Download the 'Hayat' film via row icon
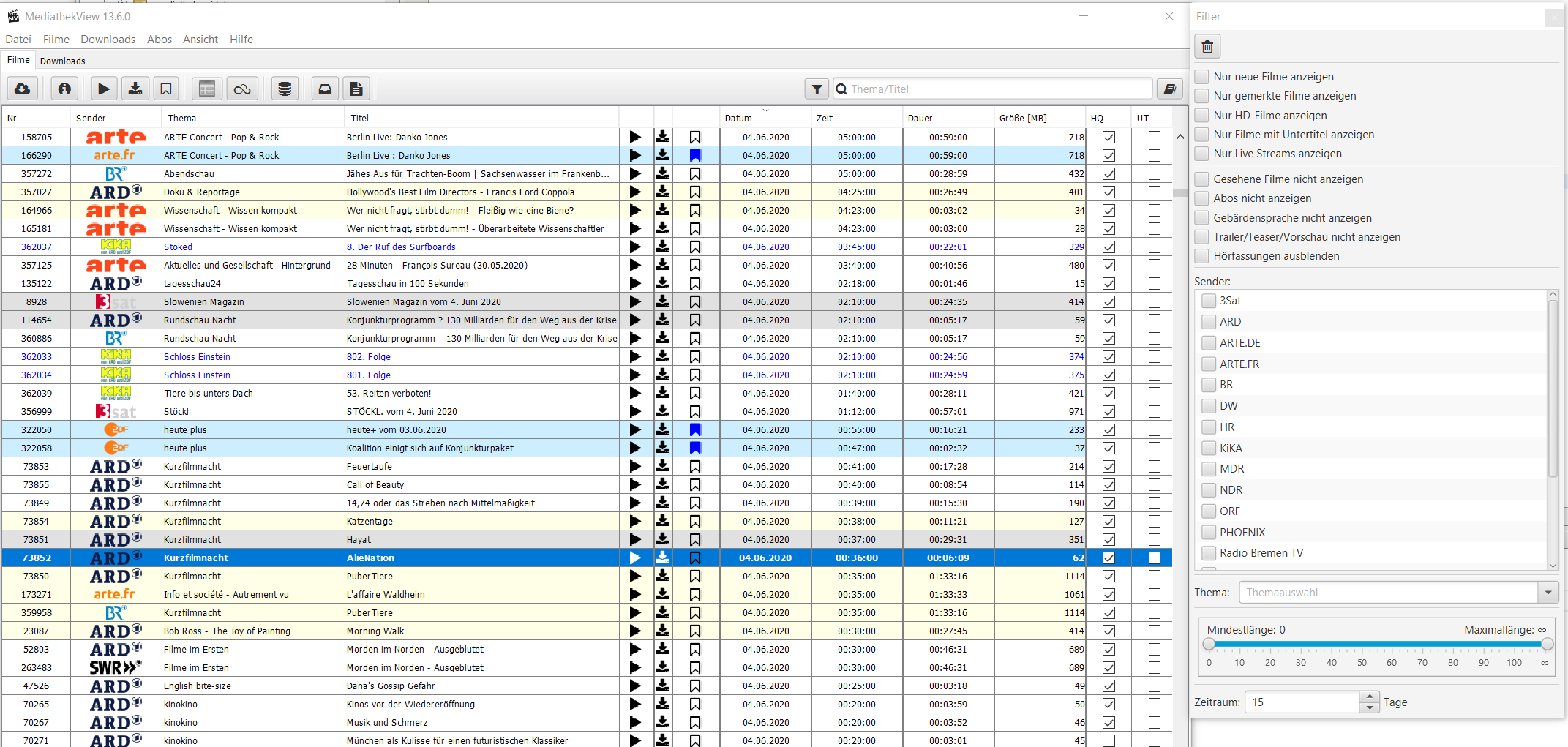The image size is (1568, 747). pos(662,539)
